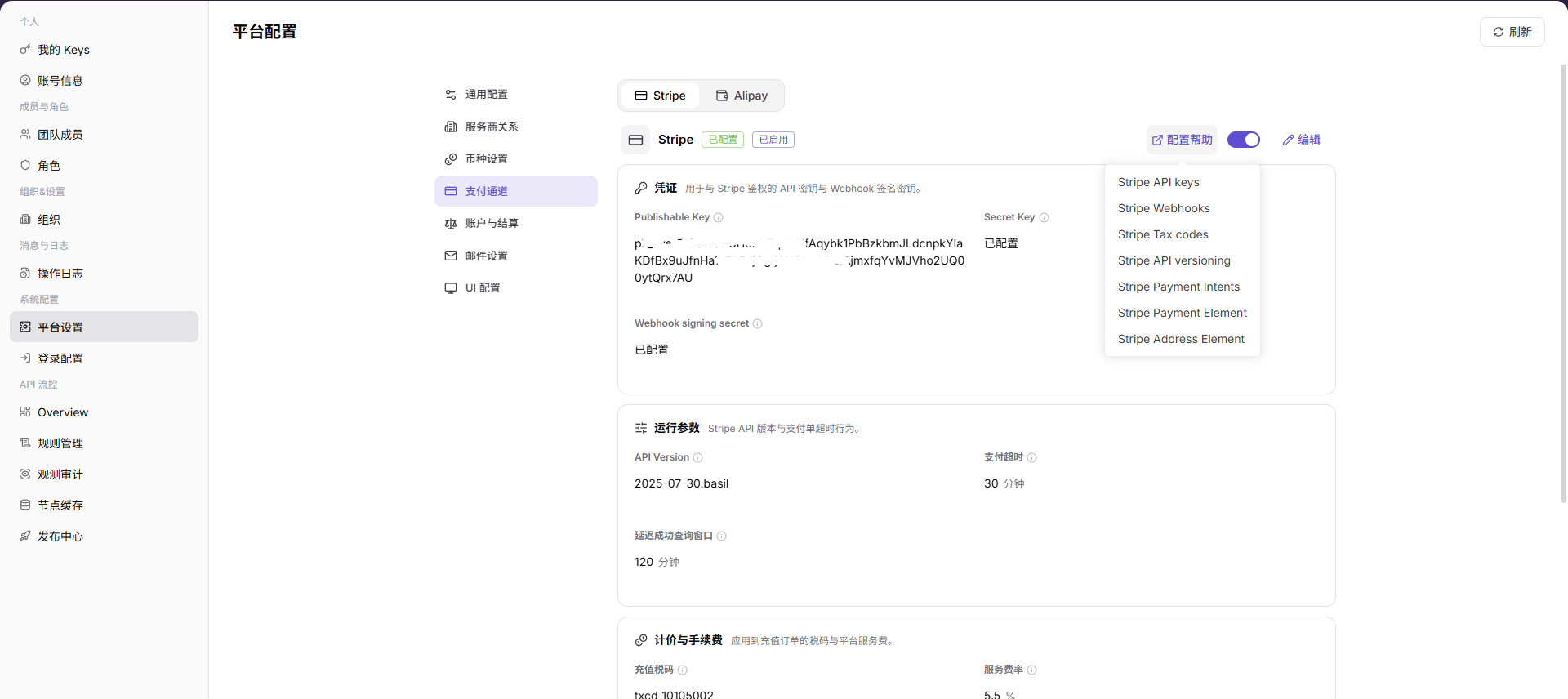1568x699 pixels.
Task: Open 登录配置 page
Action: [104, 358]
